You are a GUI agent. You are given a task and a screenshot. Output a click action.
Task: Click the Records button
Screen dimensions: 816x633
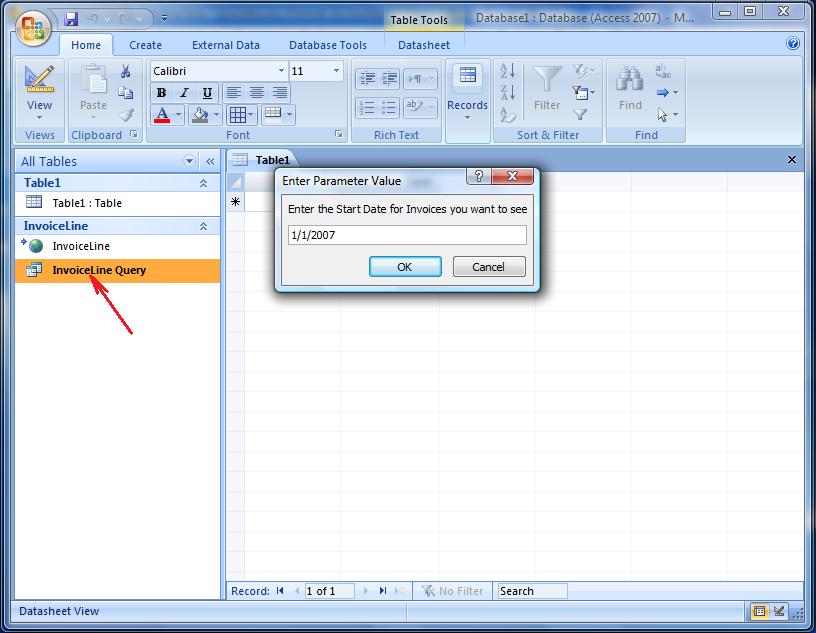click(467, 94)
